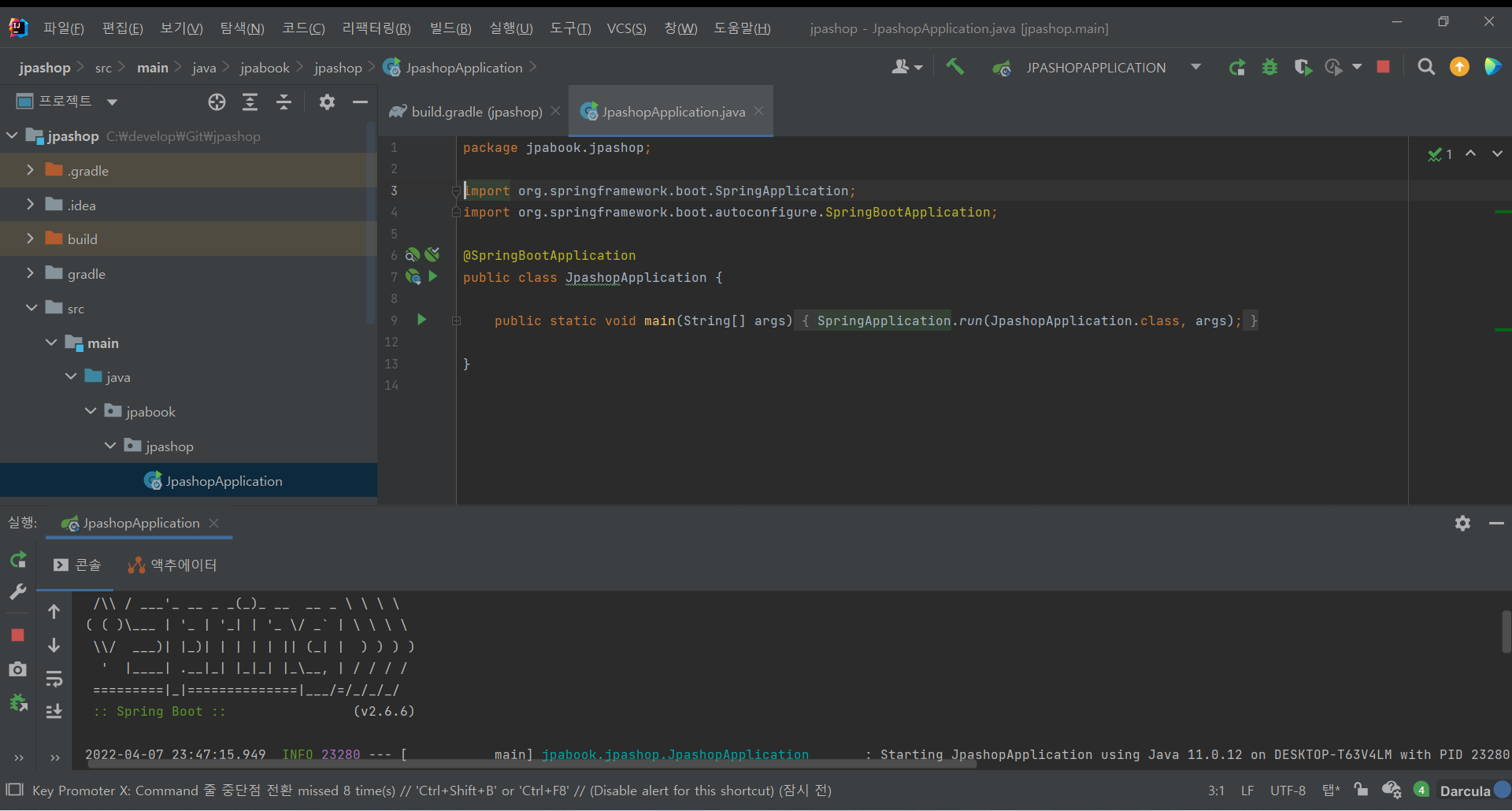Stop the application with the red square in the top toolbar
The width and height of the screenshot is (1512, 811).
[x=1383, y=67]
